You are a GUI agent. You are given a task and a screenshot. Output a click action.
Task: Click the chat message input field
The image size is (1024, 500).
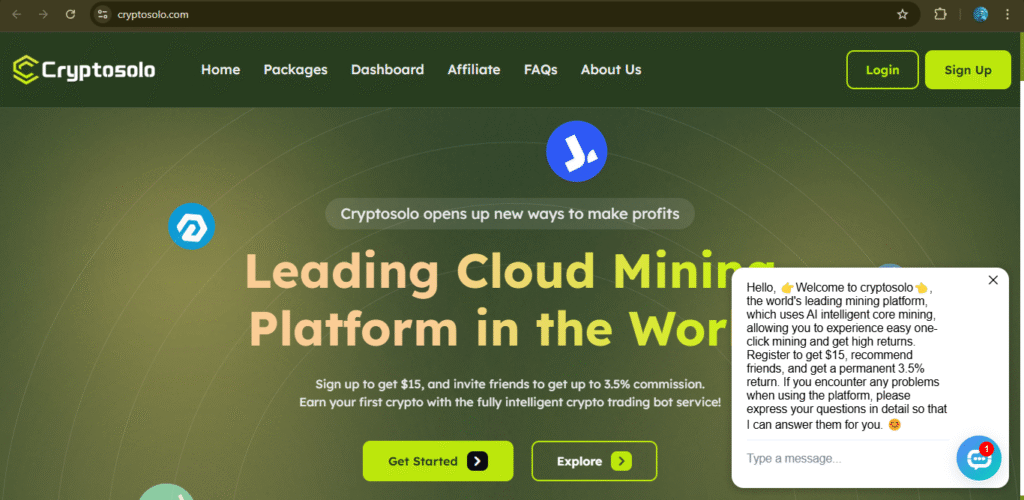click(848, 459)
